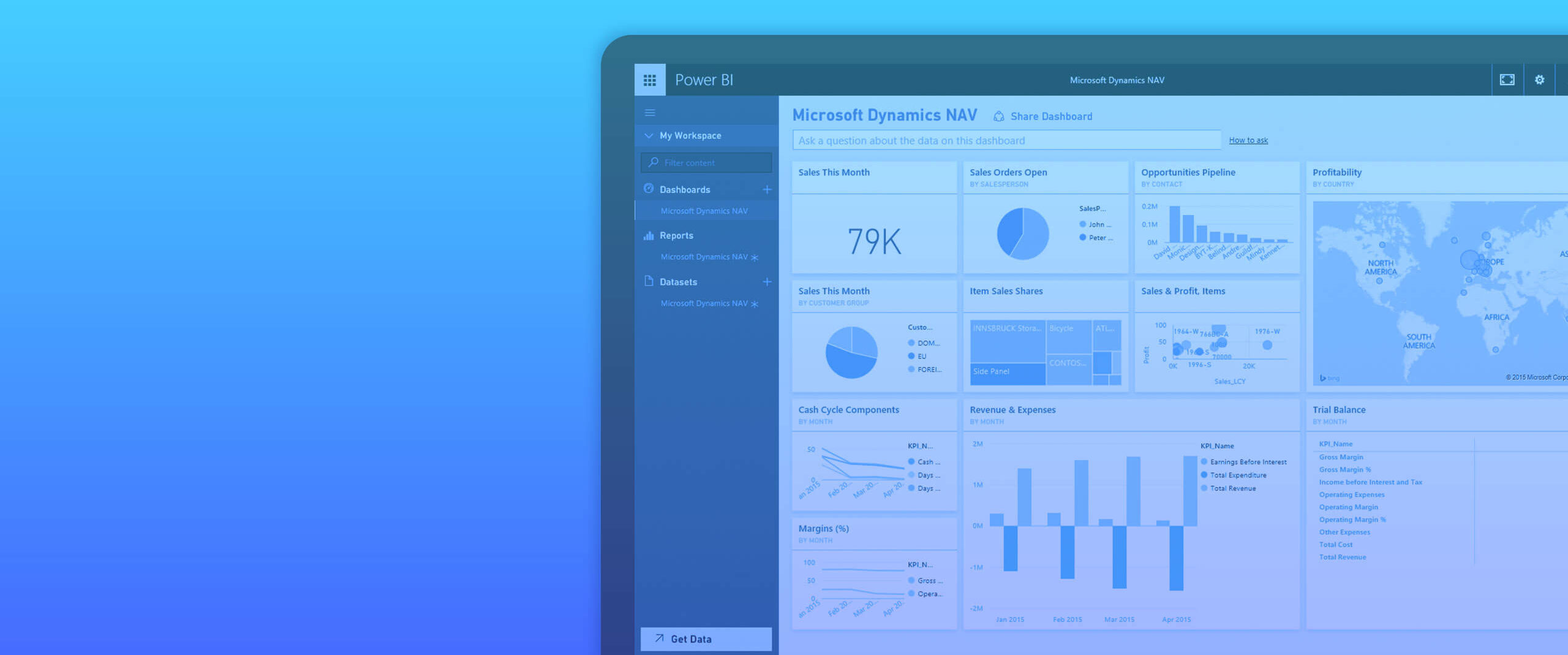Click the Power BI title
Image resolution: width=1568 pixels, height=655 pixels.
pyautogui.click(x=704, y=80)
